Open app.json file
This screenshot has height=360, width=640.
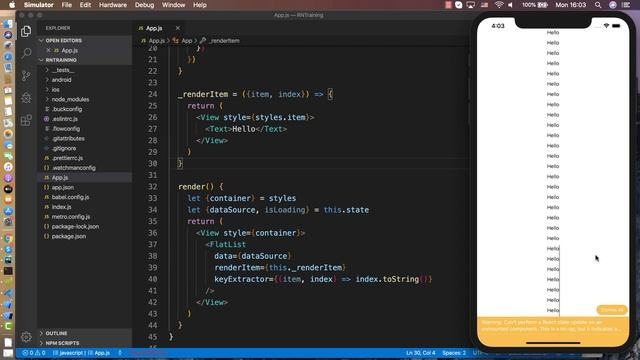coord(63,187)
